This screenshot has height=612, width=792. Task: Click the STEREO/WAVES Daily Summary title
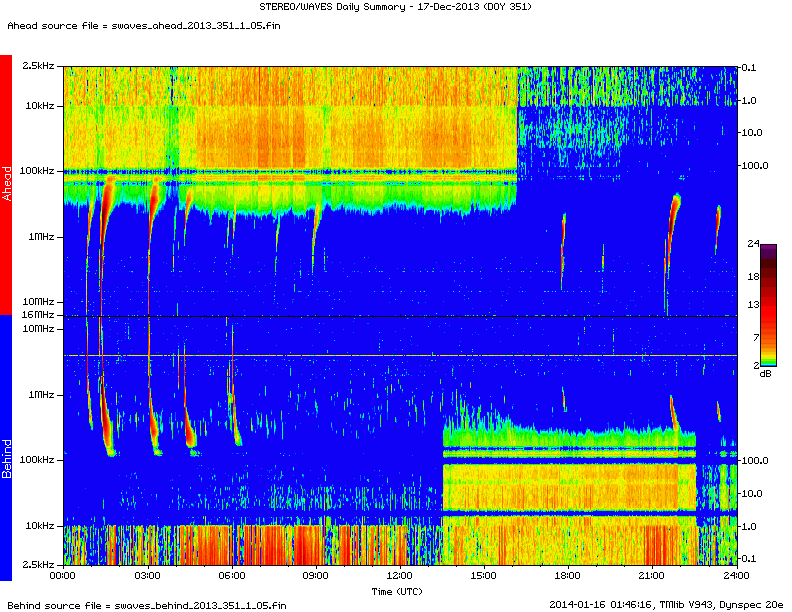tap(396, 8)
